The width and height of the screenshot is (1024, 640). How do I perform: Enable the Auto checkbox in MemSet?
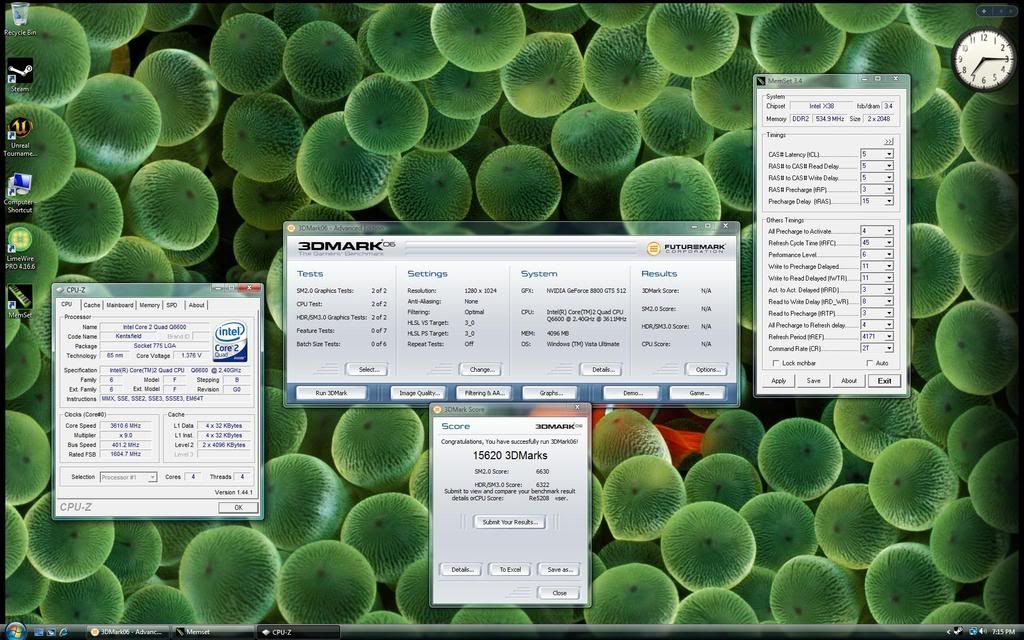tap(869, 363)
